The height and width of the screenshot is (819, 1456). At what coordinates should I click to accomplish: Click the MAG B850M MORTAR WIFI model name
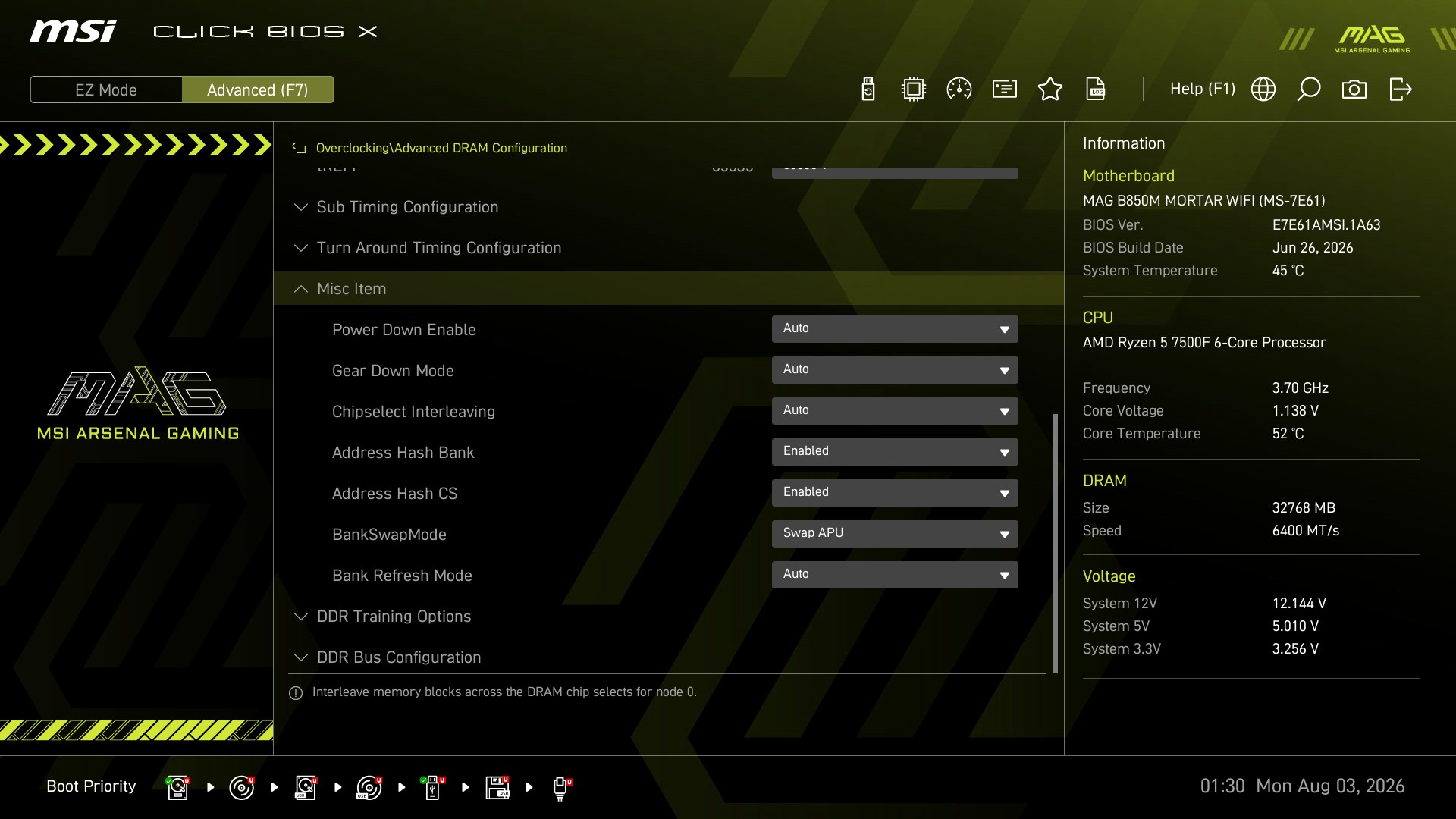1204,201
